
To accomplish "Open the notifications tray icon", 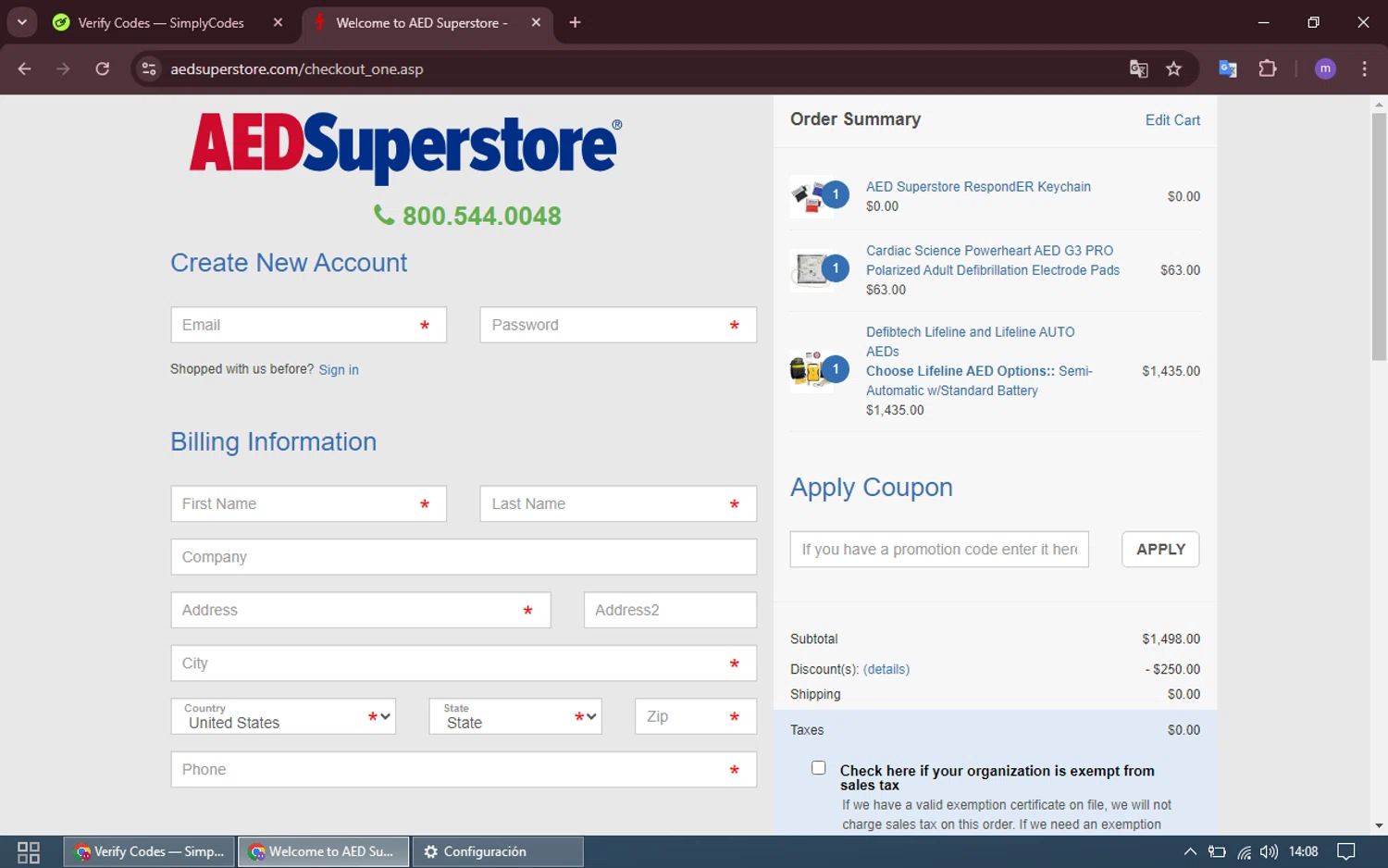I will tap(1346, 851).
